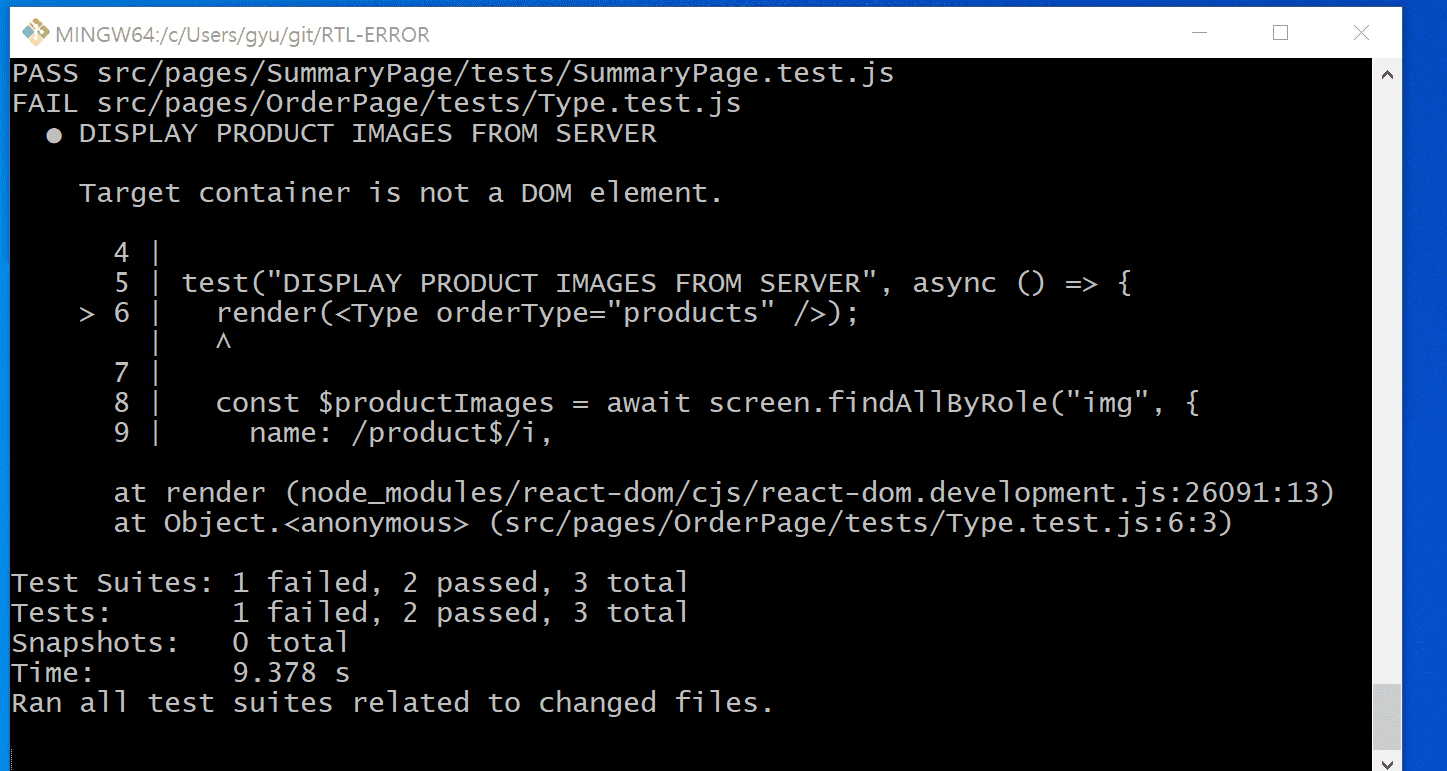Close the MINGW64 terminal window
1447x771 pixels.
point(1360,33)
